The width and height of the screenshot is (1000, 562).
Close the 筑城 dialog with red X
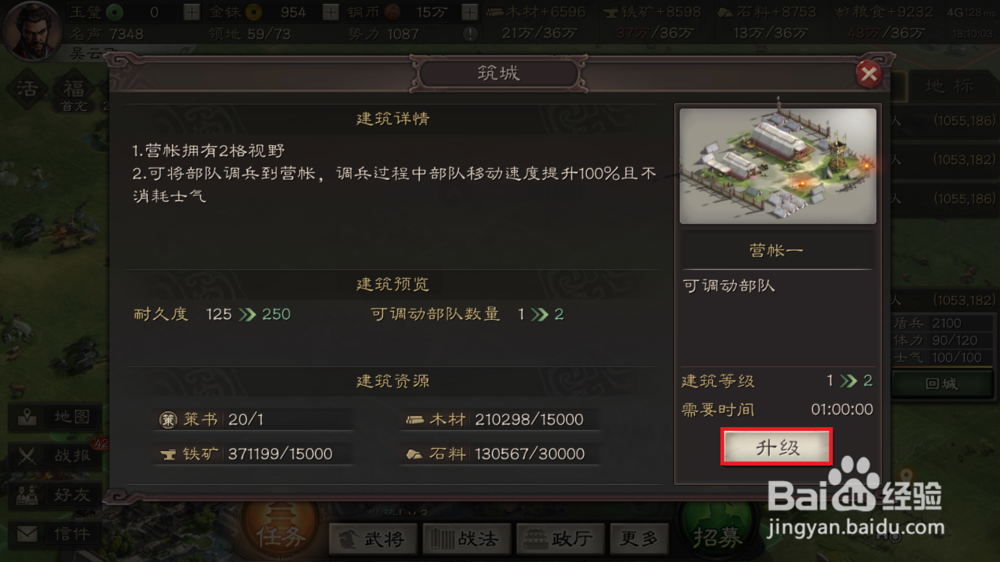[868, 74]
